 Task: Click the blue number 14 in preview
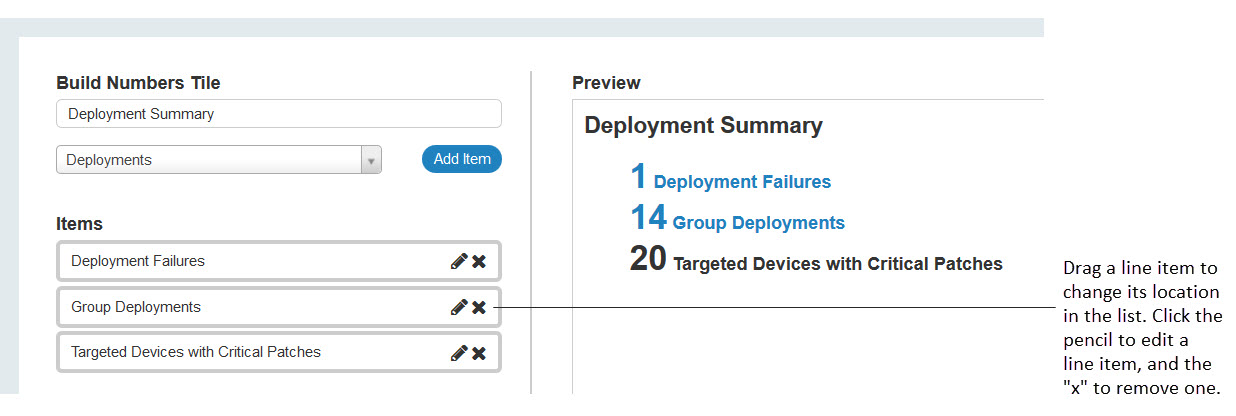pyautogui.click(x=648, y=218)
